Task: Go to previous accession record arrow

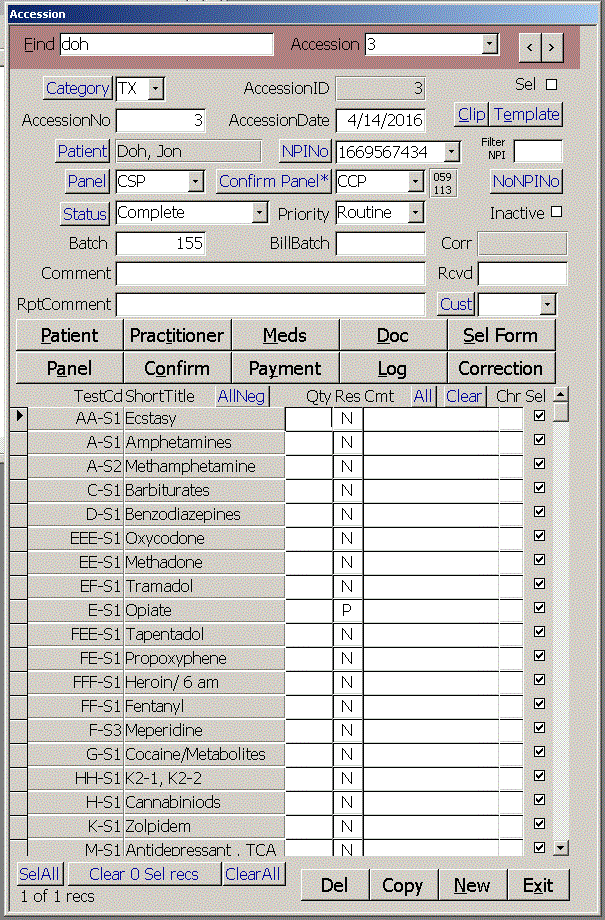Action: pos(529,46)
